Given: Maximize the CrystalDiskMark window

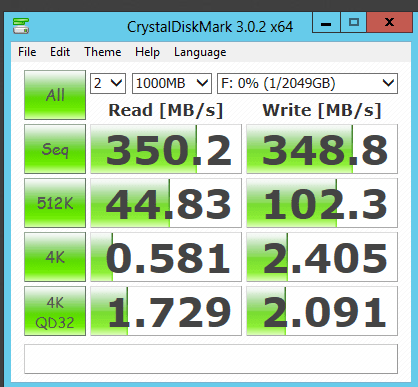Looking at the screenshot, I should (x=353, y=22).
